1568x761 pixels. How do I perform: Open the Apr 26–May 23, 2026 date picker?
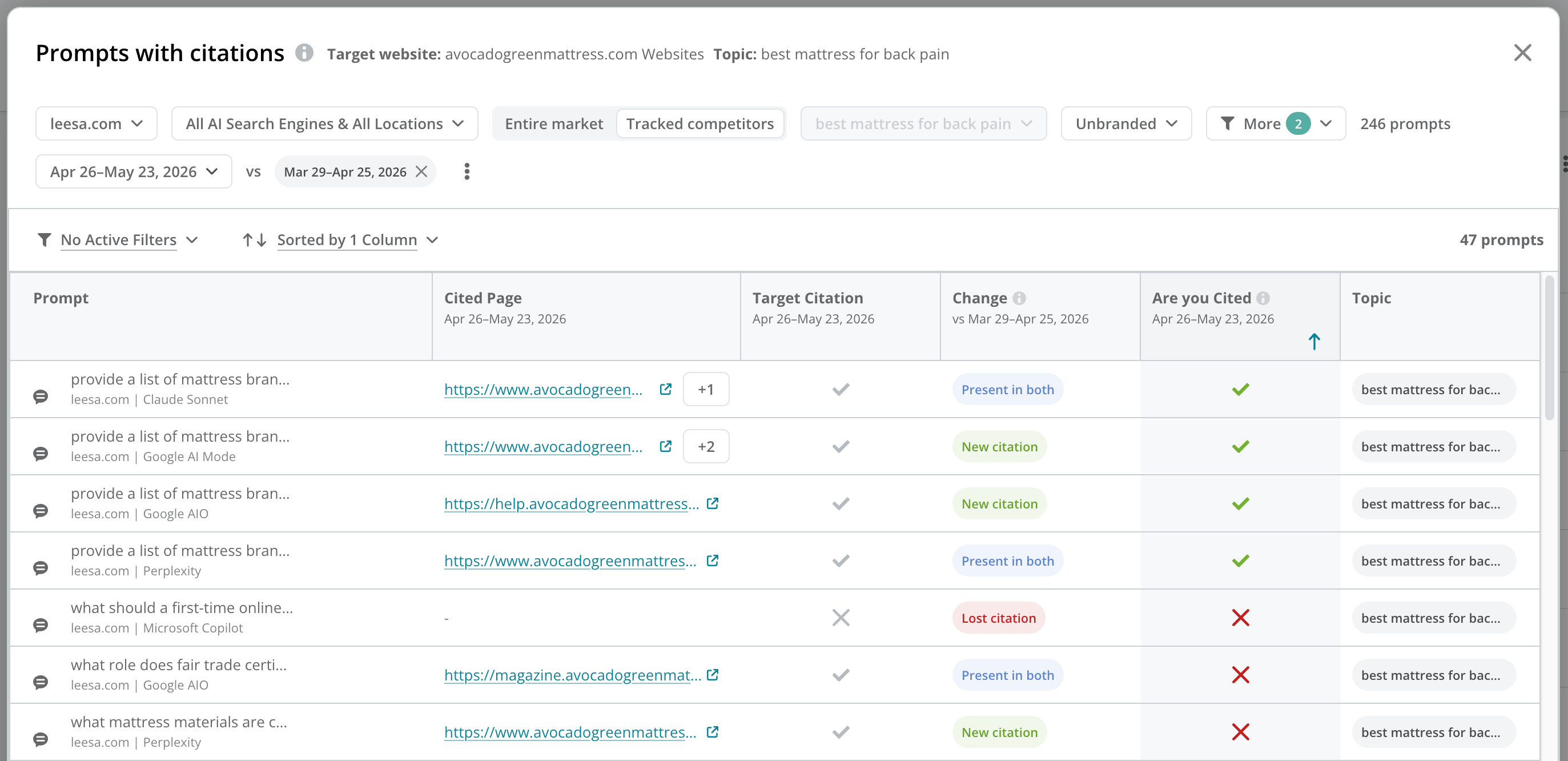coord(134,171)
